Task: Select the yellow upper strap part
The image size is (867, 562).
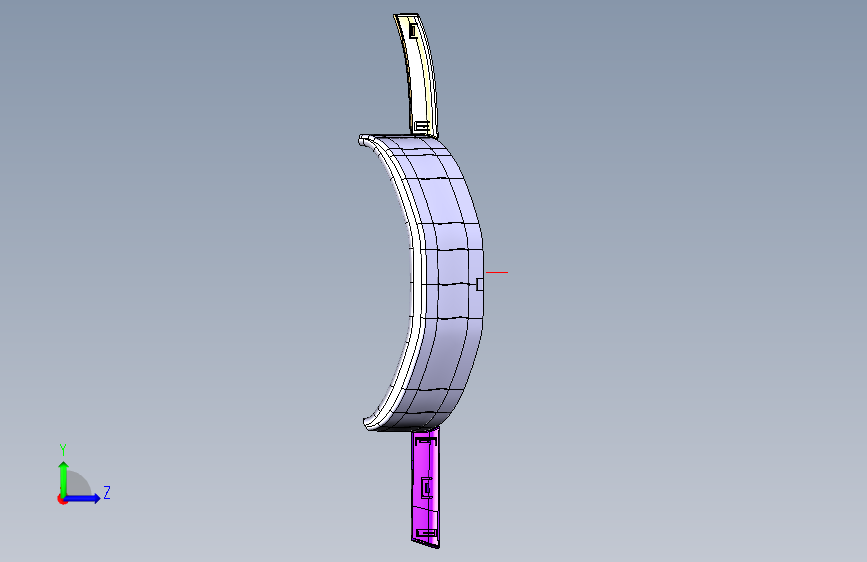Action: tap(421, 75)
